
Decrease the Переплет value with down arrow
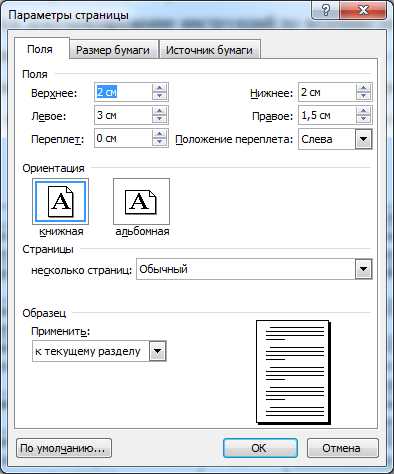coord(160,142)
